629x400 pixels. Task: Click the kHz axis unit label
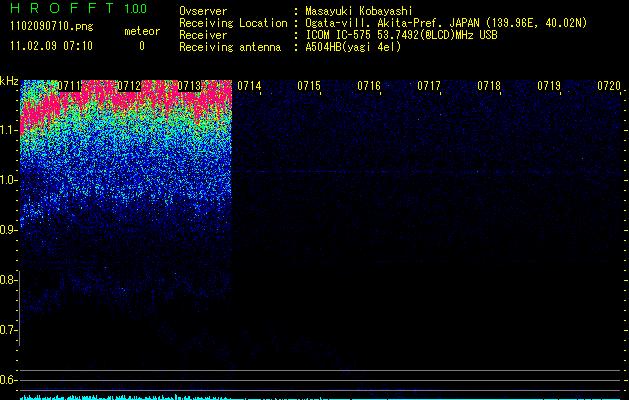click(x=9, y=81)
